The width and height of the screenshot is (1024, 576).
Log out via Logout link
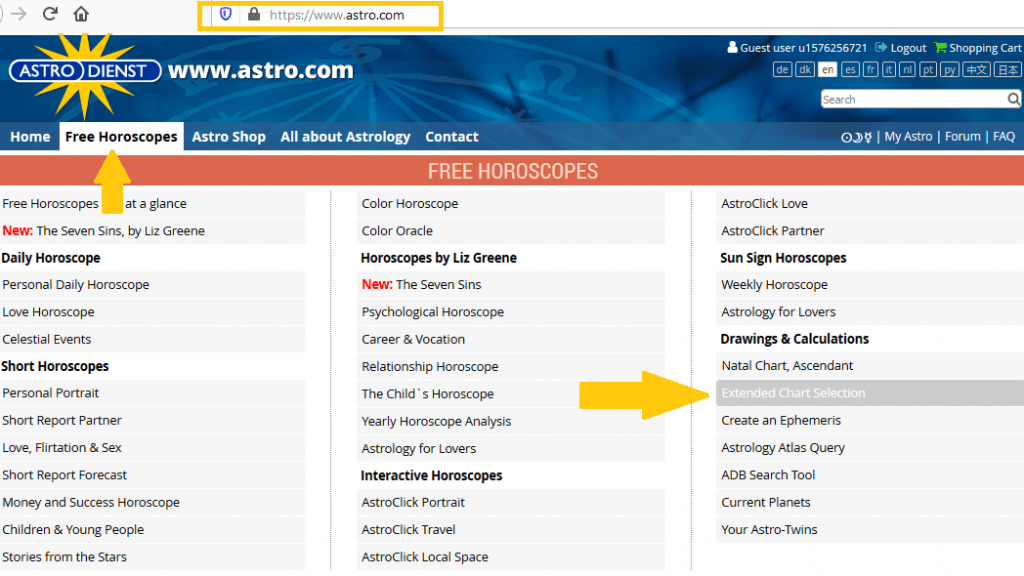[x=908, y=48]
